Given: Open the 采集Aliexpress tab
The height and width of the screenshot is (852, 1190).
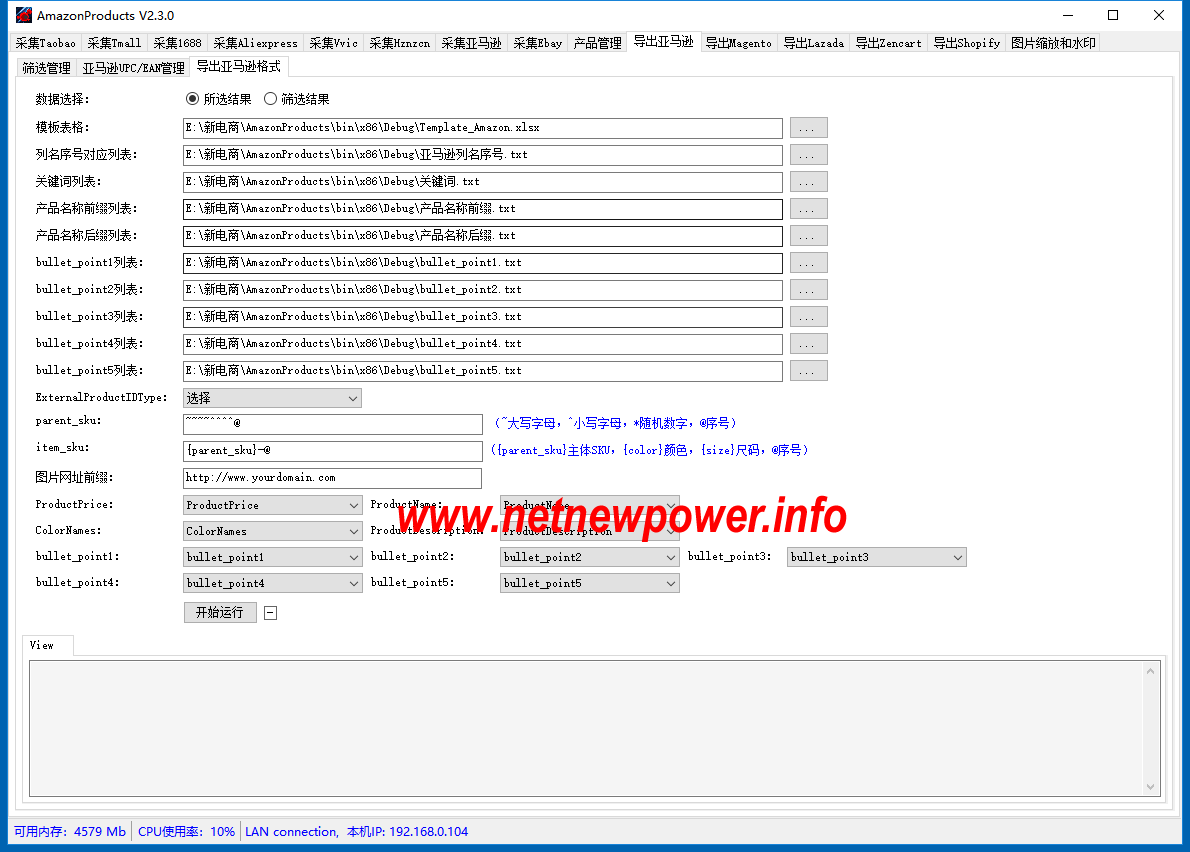Looking at the screenshot, I should click(x=256, y=43).
